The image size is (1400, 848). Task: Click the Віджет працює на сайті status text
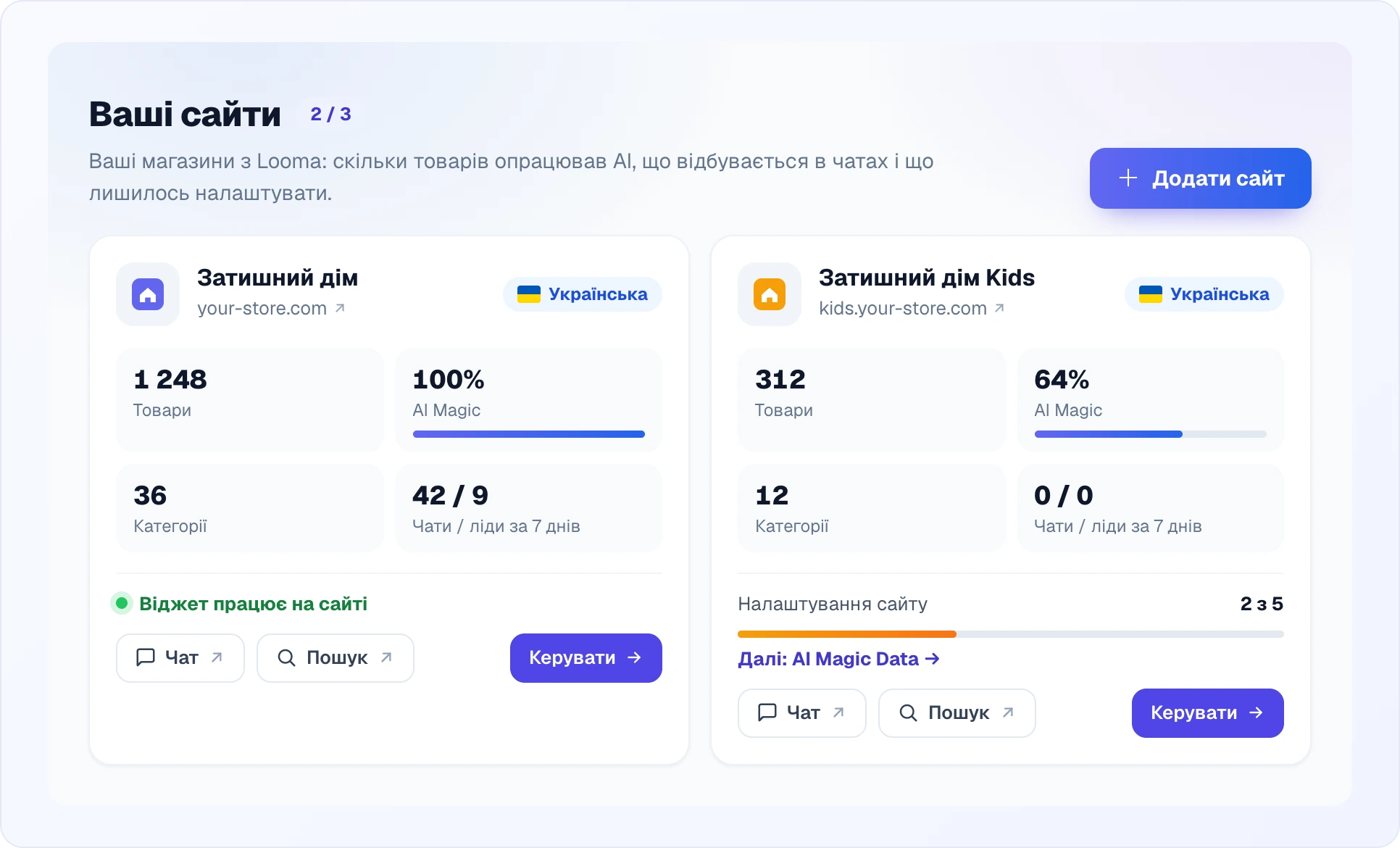(x=253, y=604)
